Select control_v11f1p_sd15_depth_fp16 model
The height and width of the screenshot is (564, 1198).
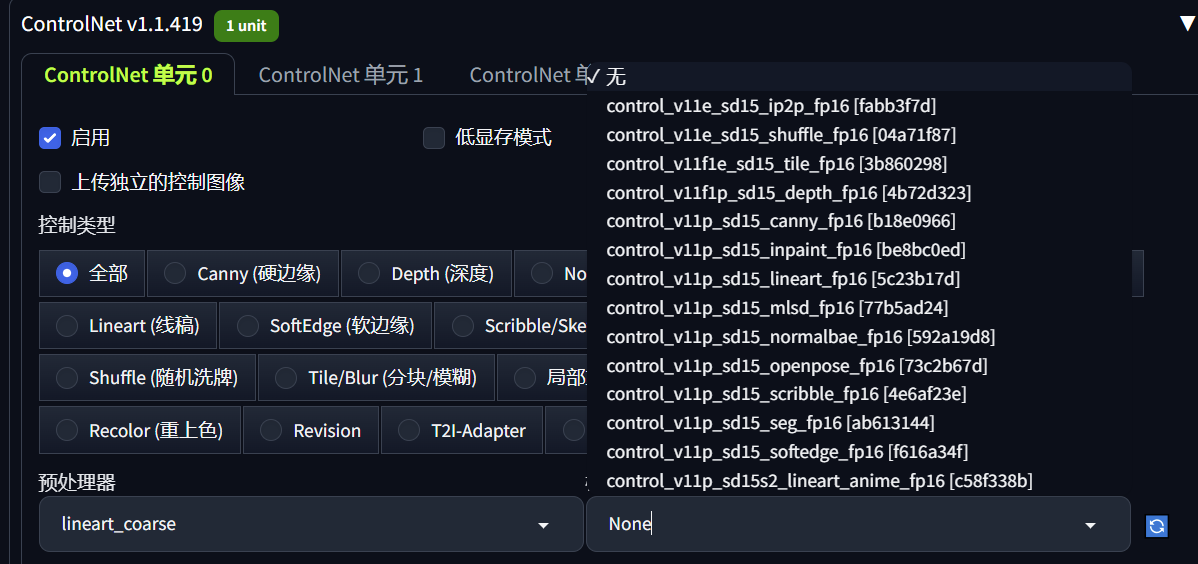[x=859, y=192]
